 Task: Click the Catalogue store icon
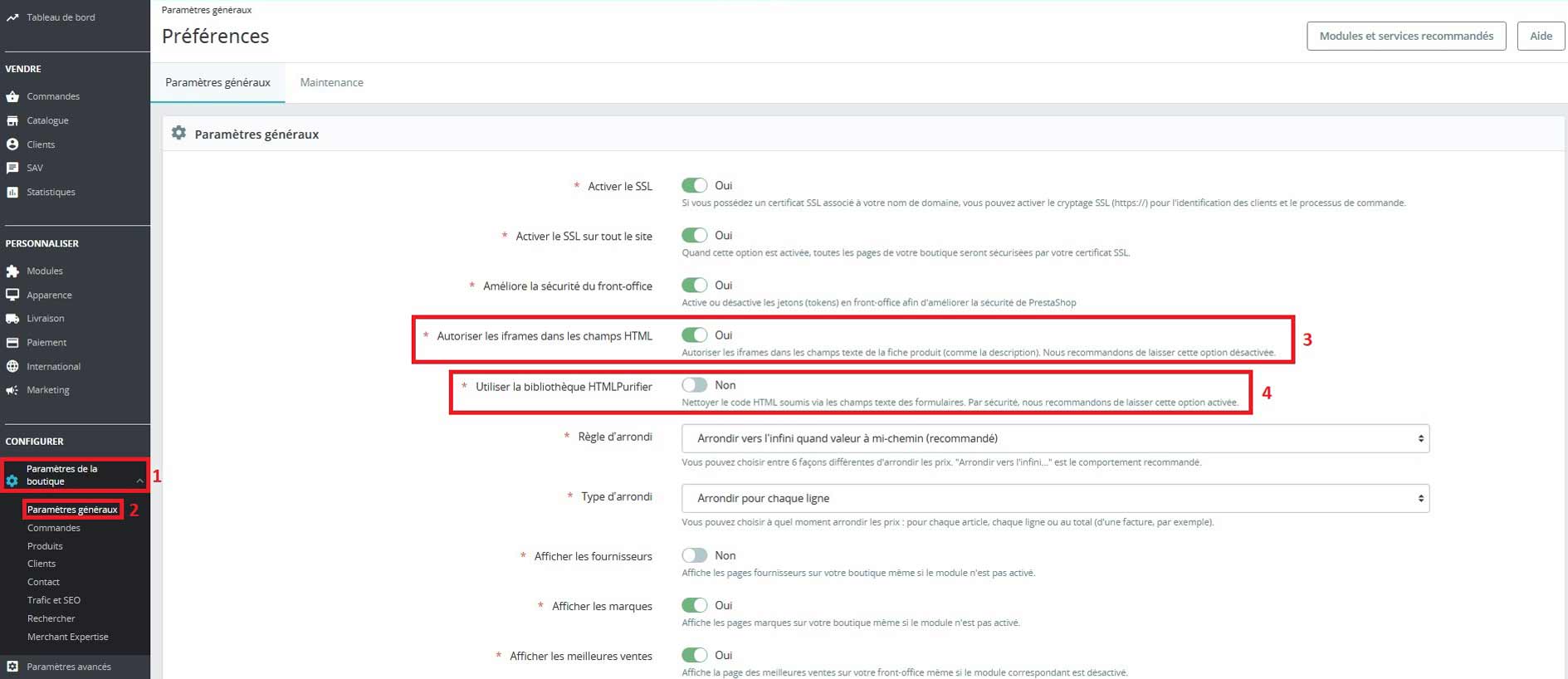(x=12, y=120)
